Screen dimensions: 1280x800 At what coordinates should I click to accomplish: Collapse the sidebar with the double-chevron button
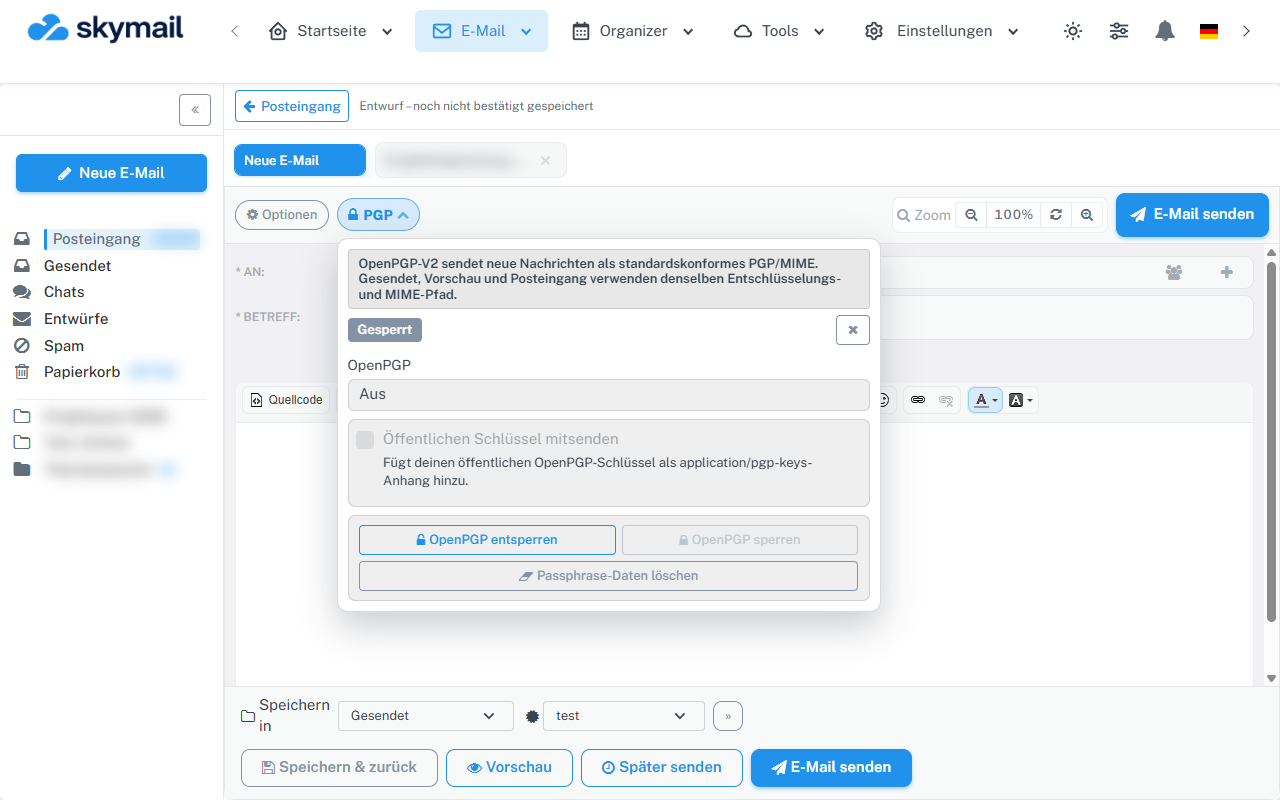pyautogui.click(x=195, y=110)
